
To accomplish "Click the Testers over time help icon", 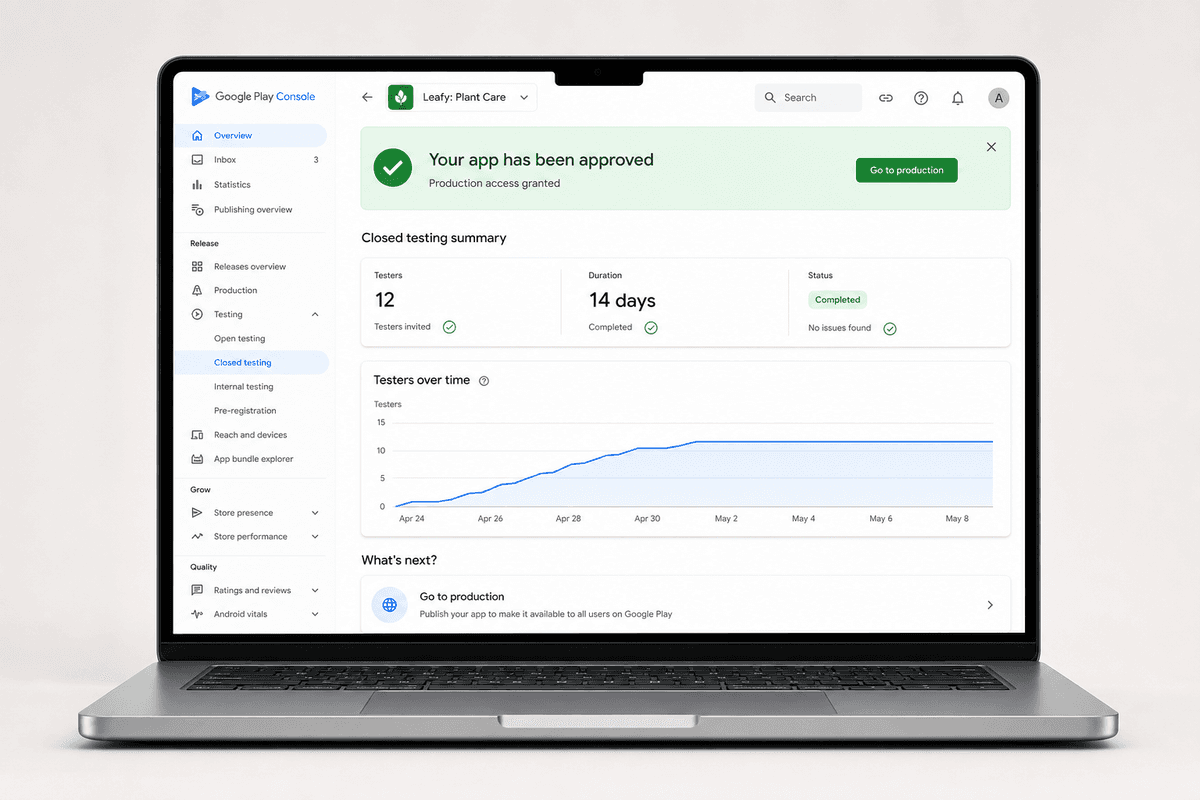I will click(x=484, y=381).
